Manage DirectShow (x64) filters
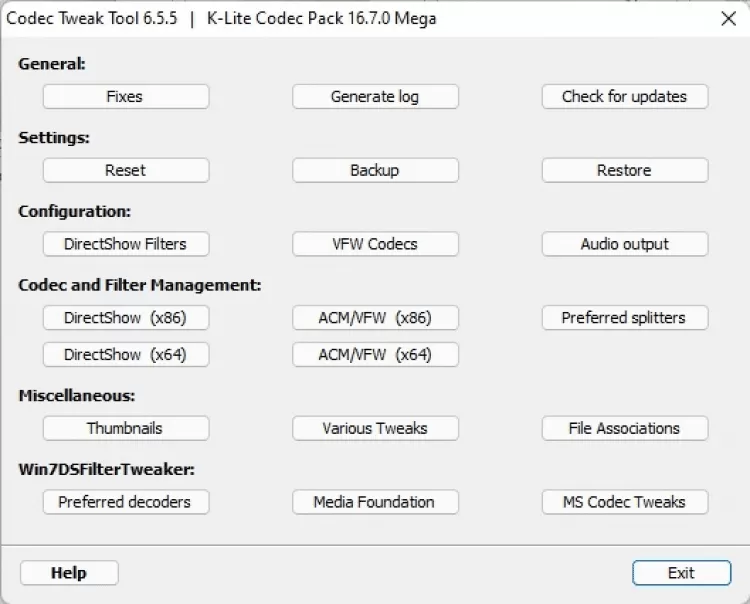 pos(125,355)
